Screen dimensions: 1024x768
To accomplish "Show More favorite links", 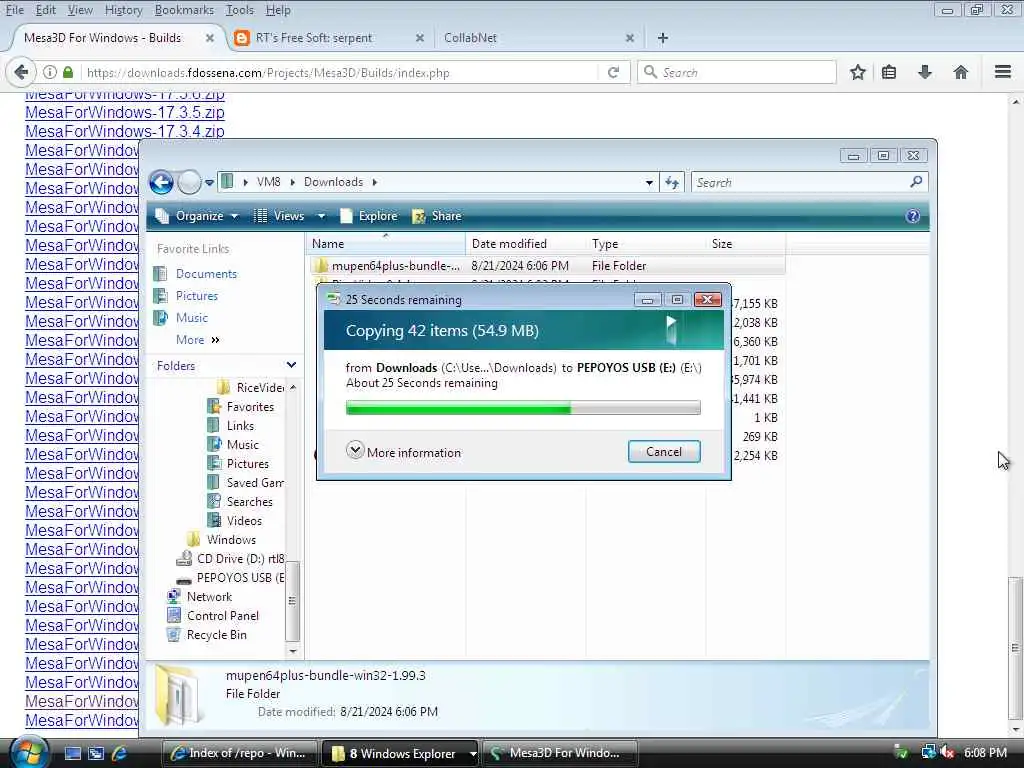I will [197, 340].
